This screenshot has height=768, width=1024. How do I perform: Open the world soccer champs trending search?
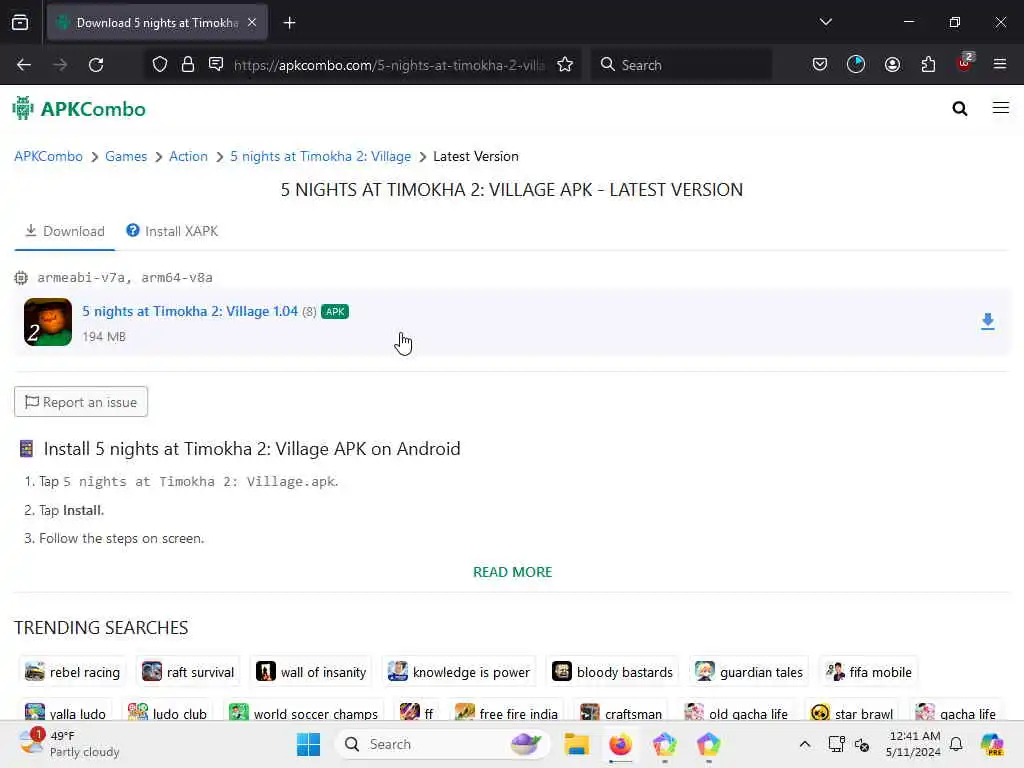pyautogui.click(x=304, y=712)
